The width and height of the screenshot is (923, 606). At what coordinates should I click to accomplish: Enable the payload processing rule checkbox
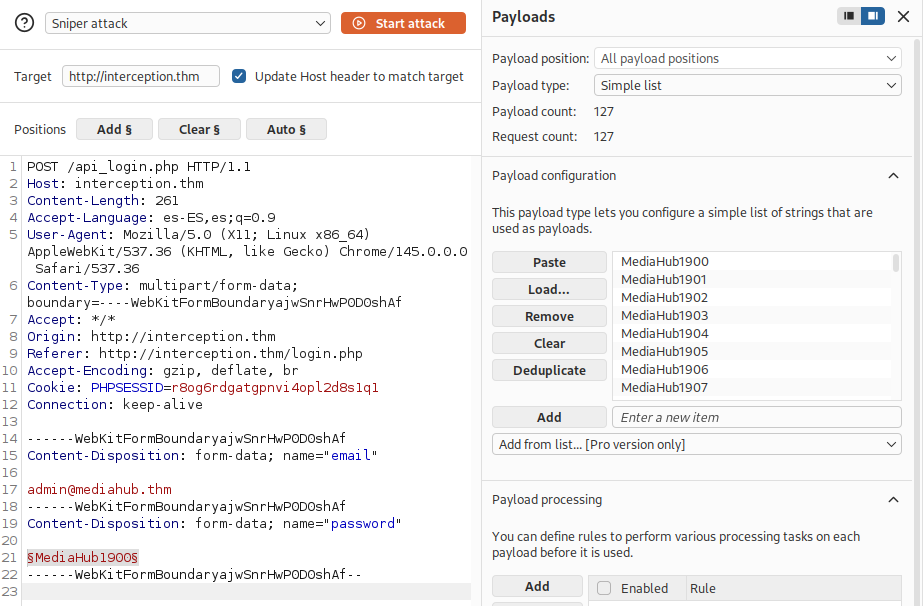point(604,588)
